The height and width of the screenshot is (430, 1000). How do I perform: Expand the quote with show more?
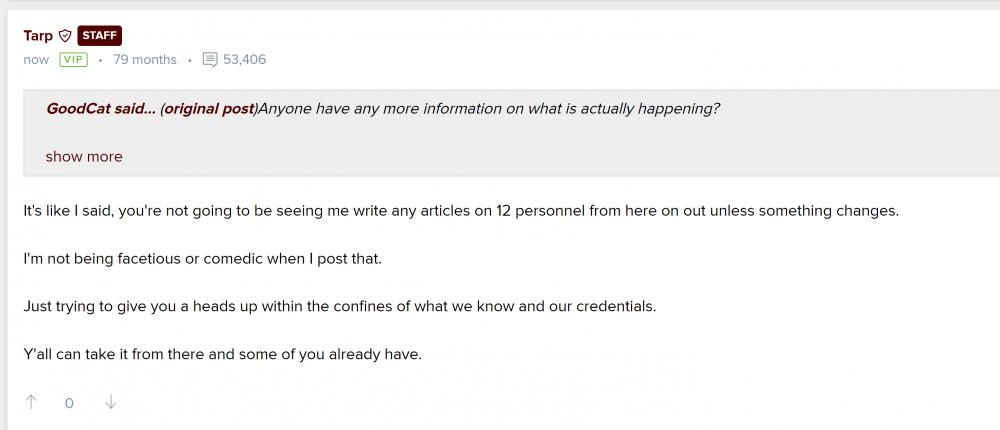(x=84, y=156)
